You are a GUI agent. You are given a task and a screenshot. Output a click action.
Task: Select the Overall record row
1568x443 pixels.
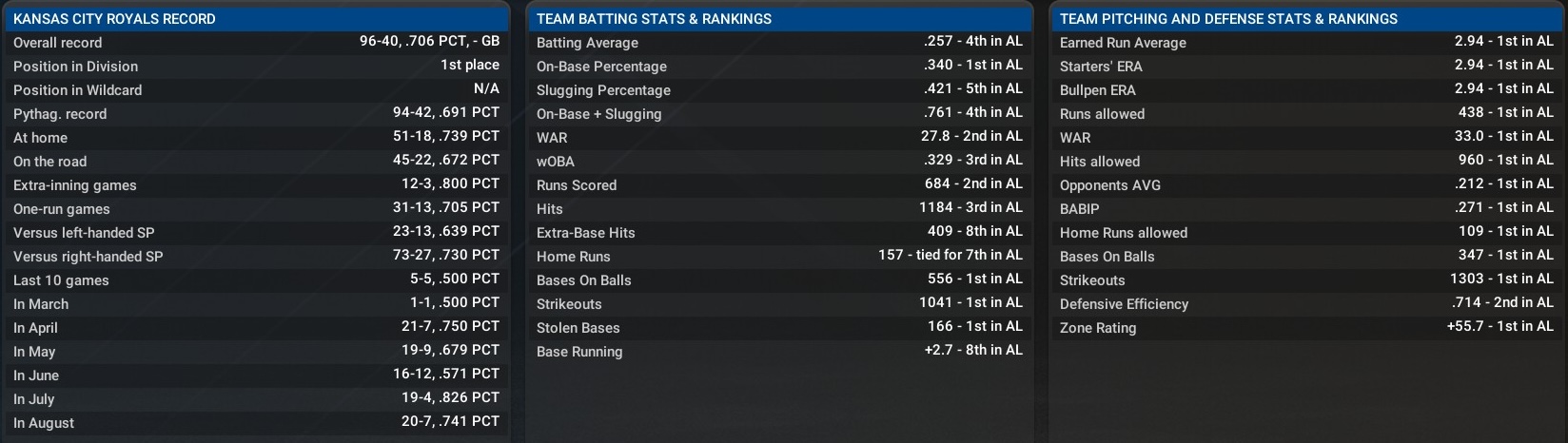(256, 43)
